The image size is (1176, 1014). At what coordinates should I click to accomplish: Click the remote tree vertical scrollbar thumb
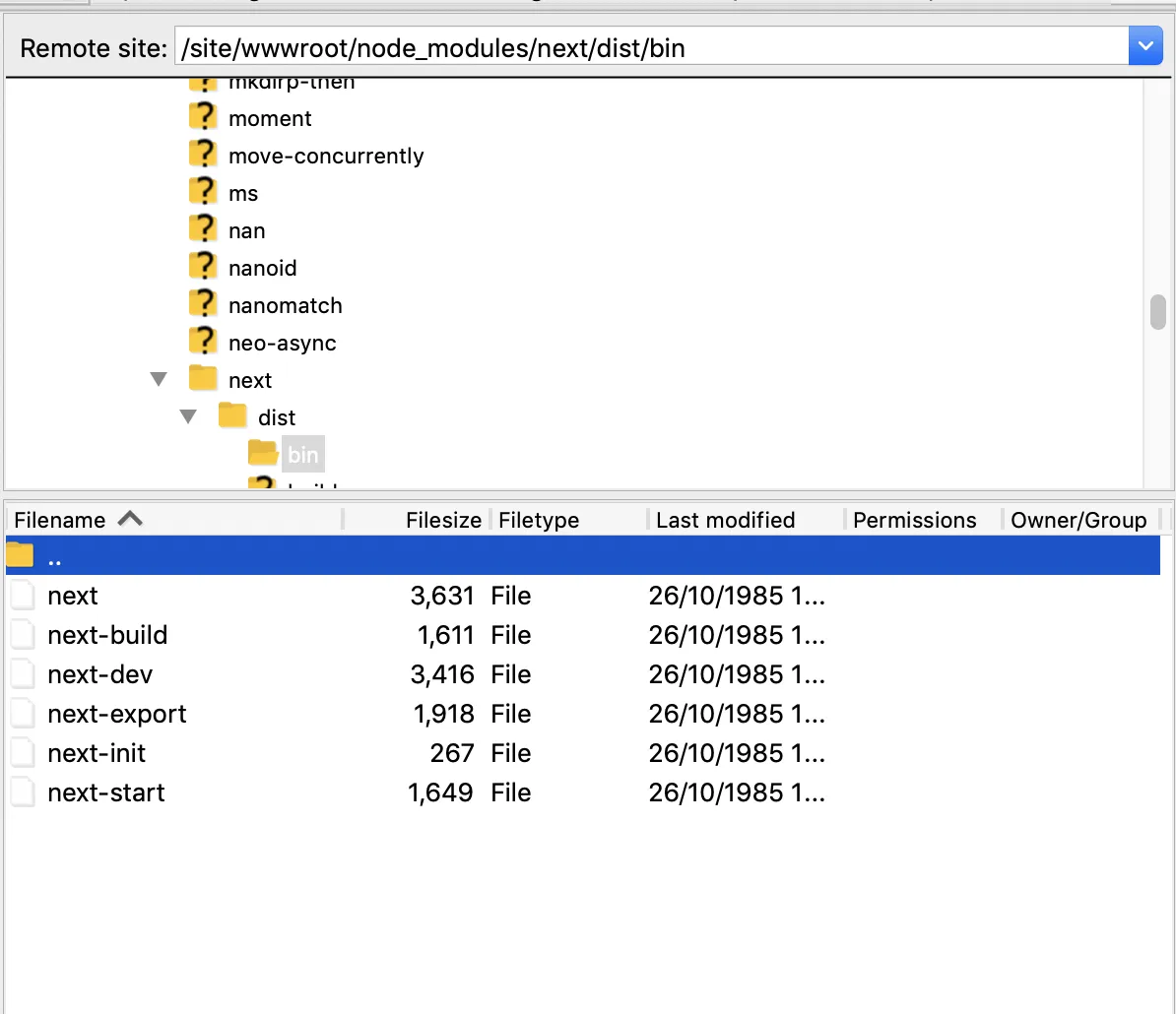pyautogui.click(x=1158, y=312)
